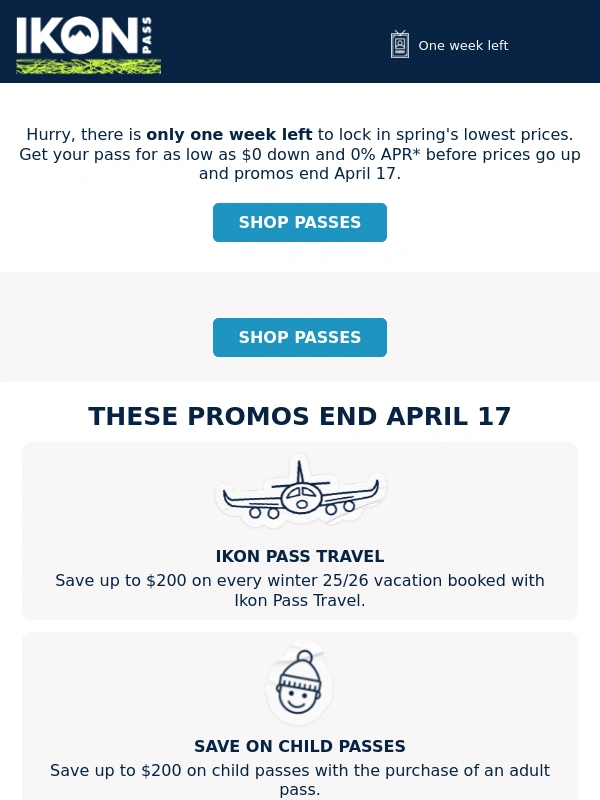Click the bold 'only one week left' text

[229, 135]
